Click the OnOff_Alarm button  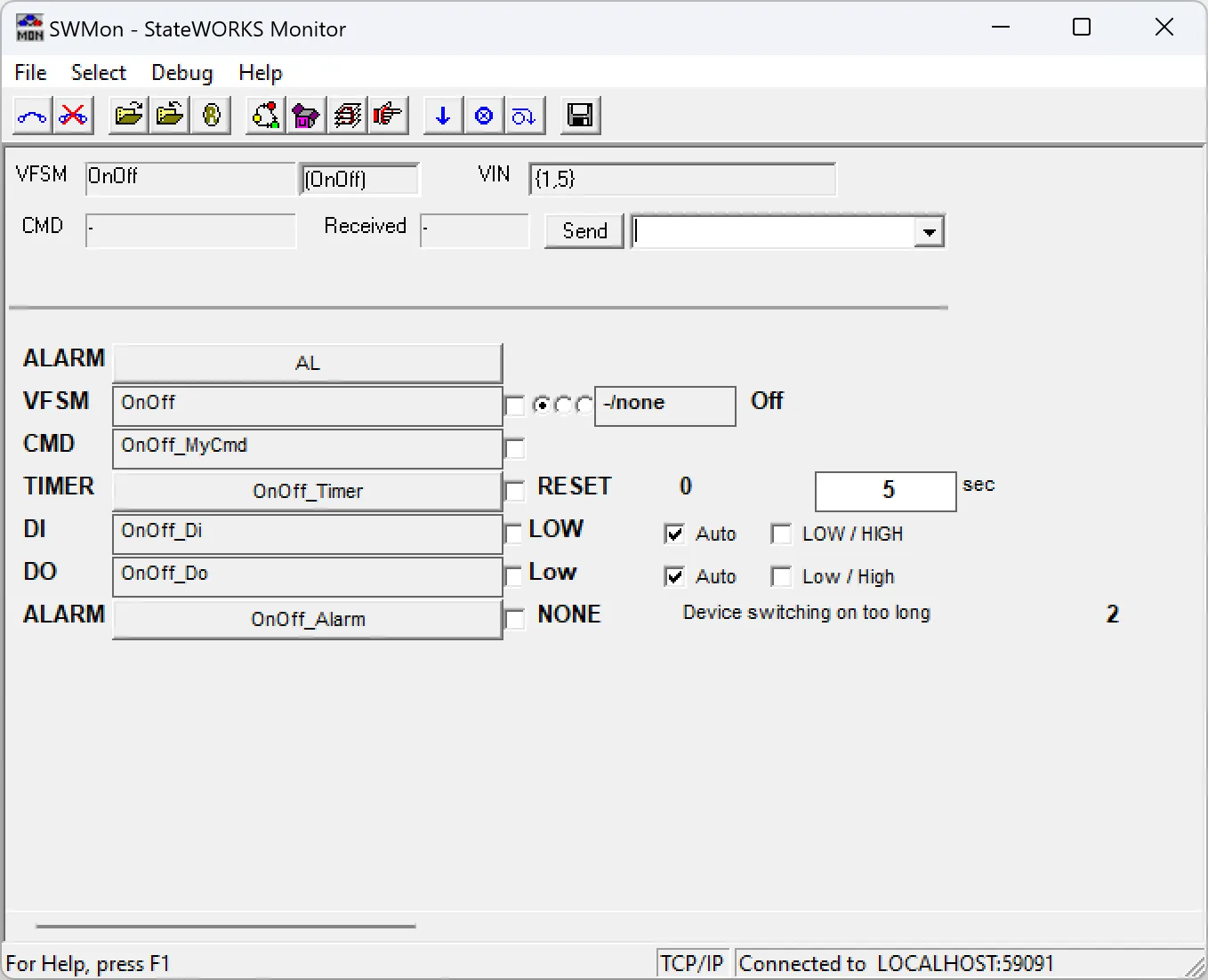click(308, 619)
